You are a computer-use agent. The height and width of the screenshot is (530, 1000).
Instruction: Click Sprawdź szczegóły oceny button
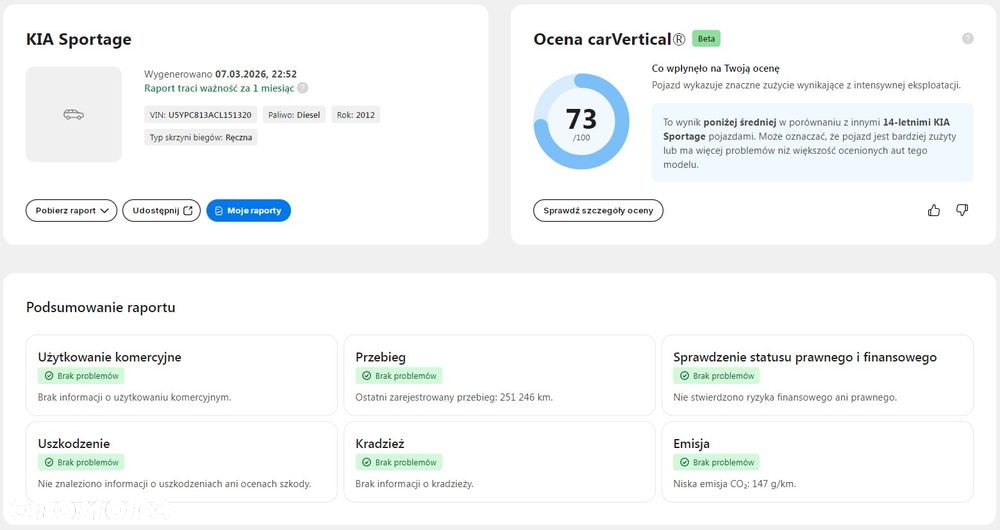(x=598, y=210)
